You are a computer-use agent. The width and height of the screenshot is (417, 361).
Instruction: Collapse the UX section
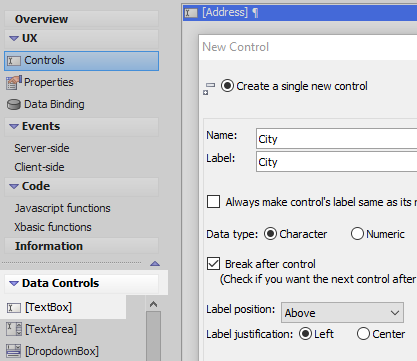pos(14,39)
